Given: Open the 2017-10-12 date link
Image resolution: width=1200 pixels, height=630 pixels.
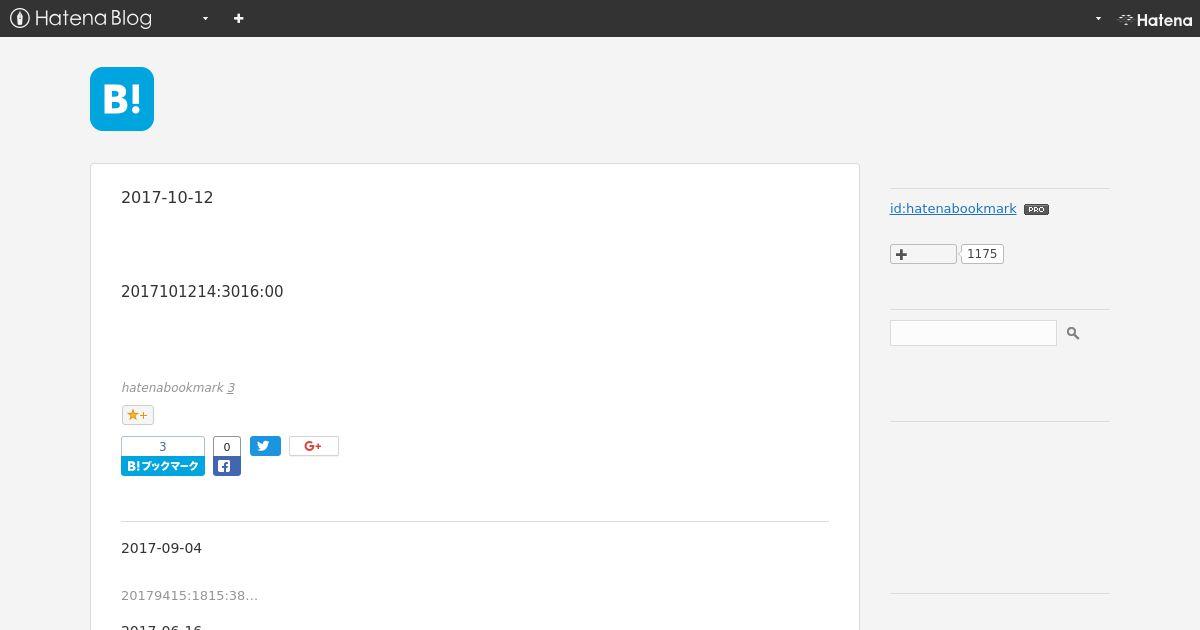Looking at the screenshot, I should click(x=167, y=198).
